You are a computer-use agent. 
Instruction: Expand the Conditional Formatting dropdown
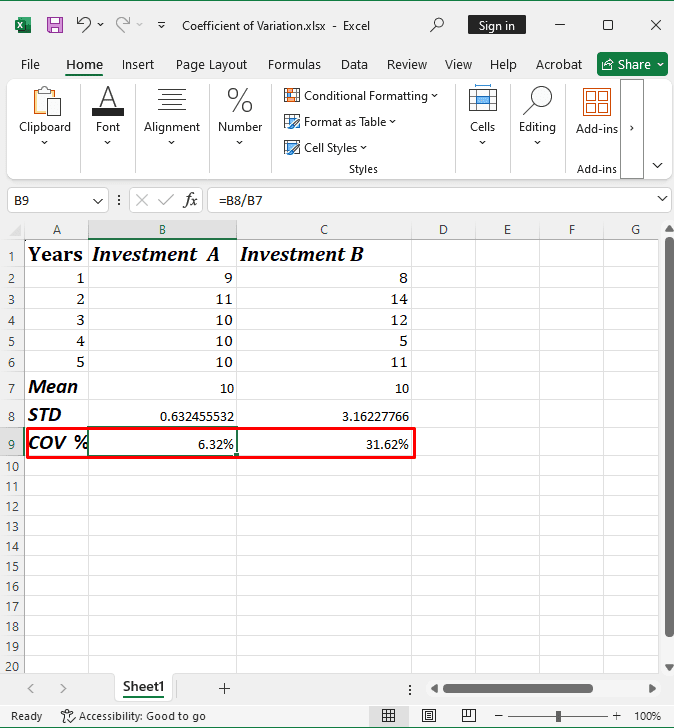362,96
